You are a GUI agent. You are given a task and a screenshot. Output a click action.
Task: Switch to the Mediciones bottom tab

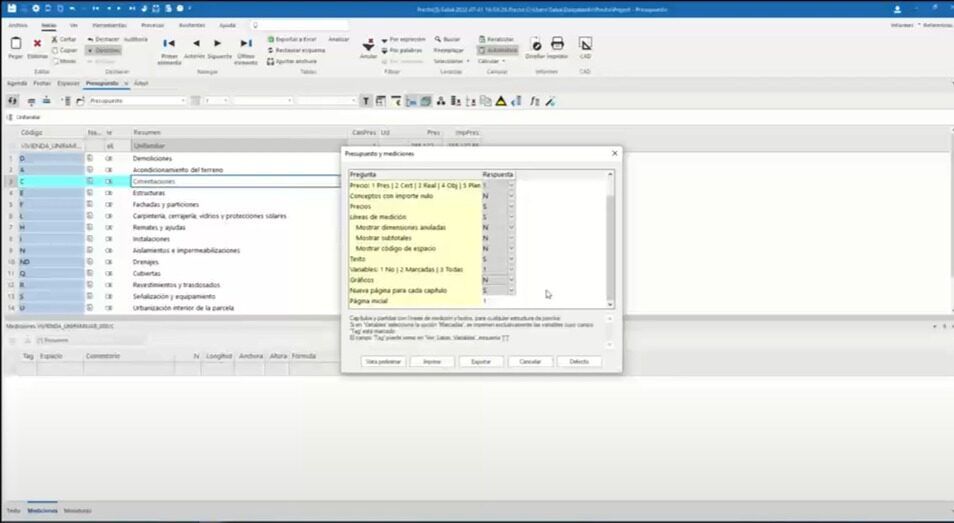(x=42, y=510)
